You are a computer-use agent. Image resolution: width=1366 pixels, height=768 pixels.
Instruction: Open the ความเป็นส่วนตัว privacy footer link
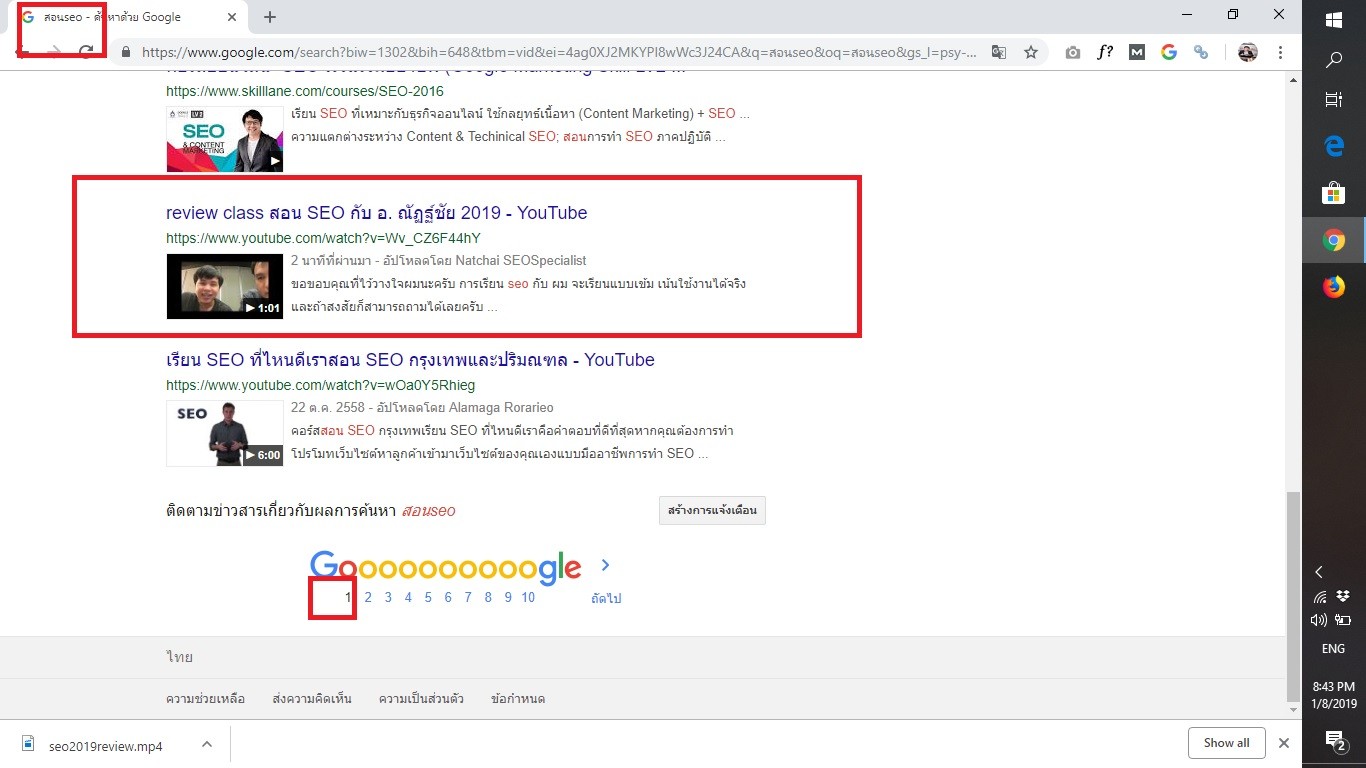[x=421, y=699]
